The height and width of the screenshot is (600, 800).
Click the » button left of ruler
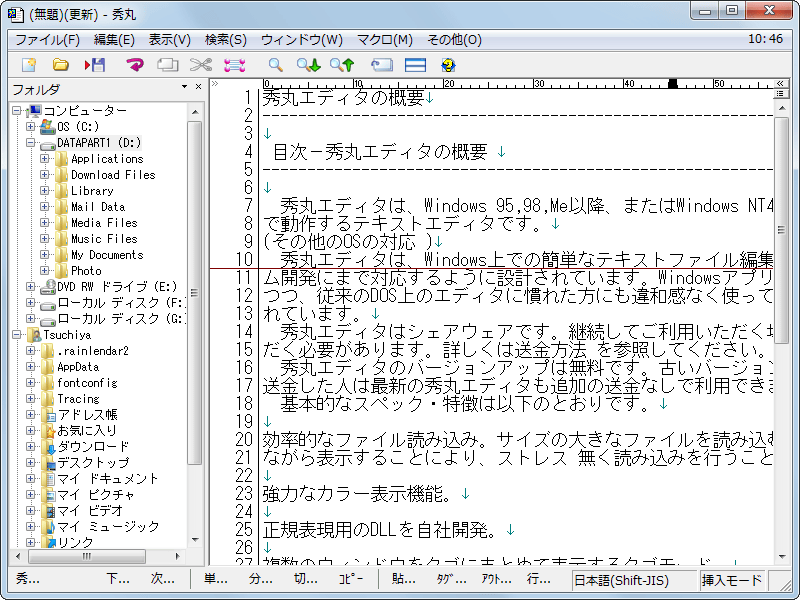click(215, 83)
